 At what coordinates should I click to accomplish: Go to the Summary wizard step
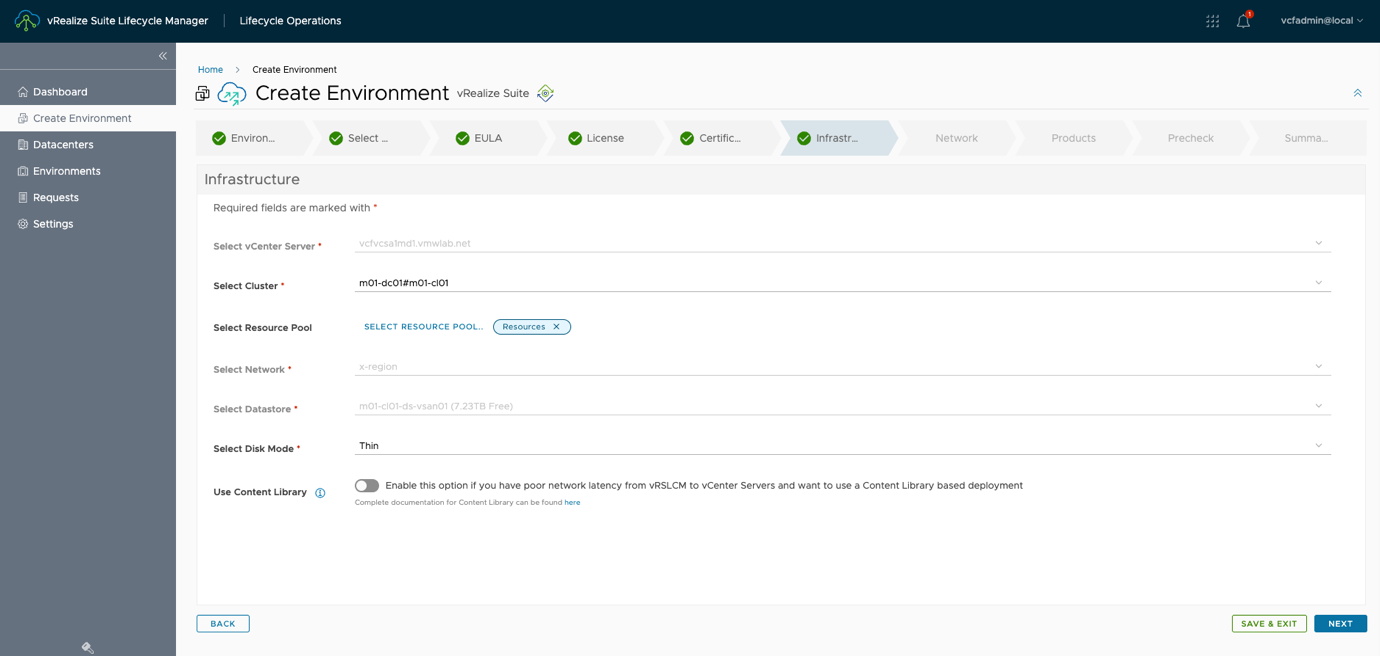(1306, 138)
